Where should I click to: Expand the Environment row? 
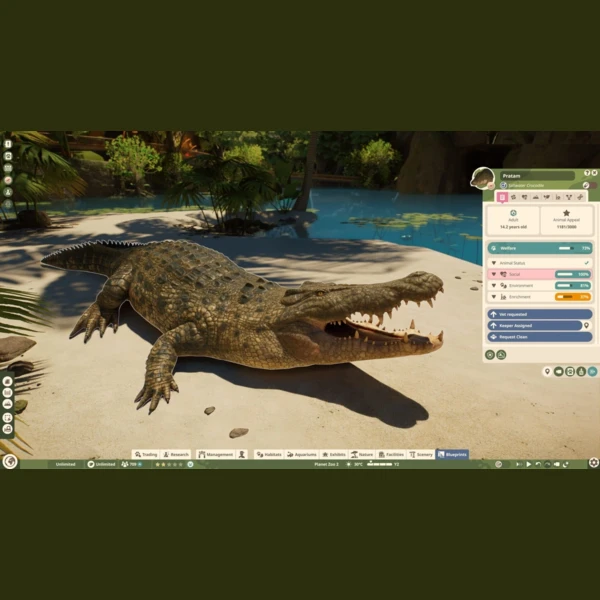(x=540, y=285)
